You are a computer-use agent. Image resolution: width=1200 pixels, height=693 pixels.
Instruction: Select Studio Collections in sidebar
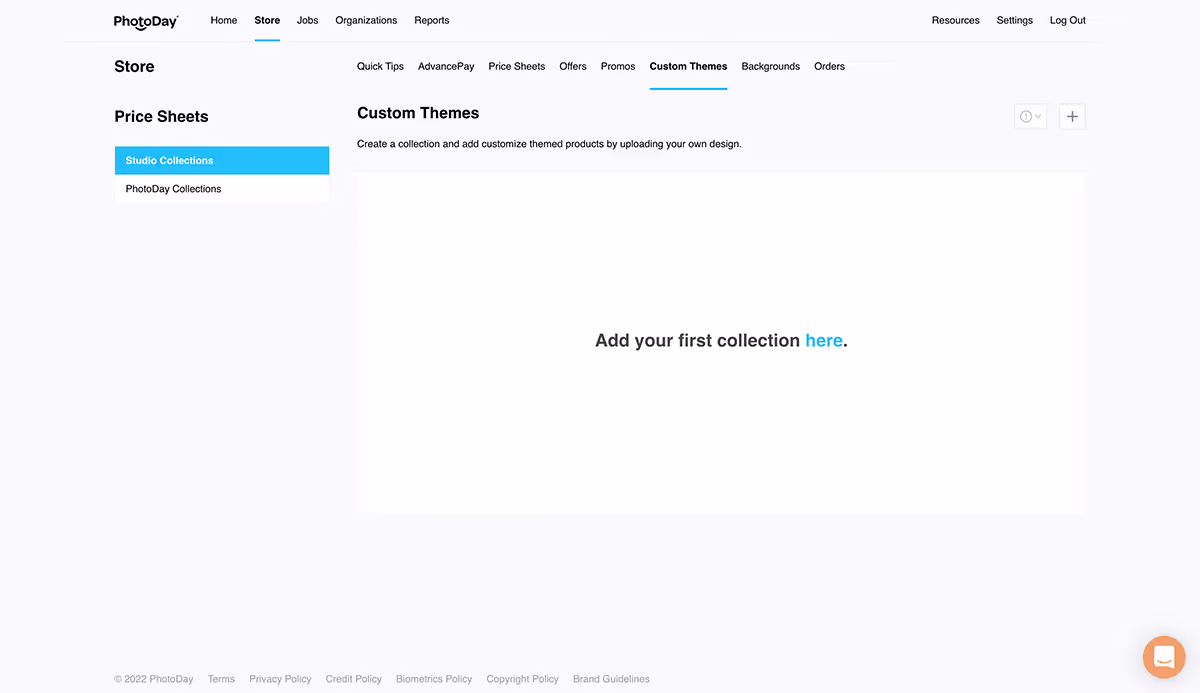point(222,160)
